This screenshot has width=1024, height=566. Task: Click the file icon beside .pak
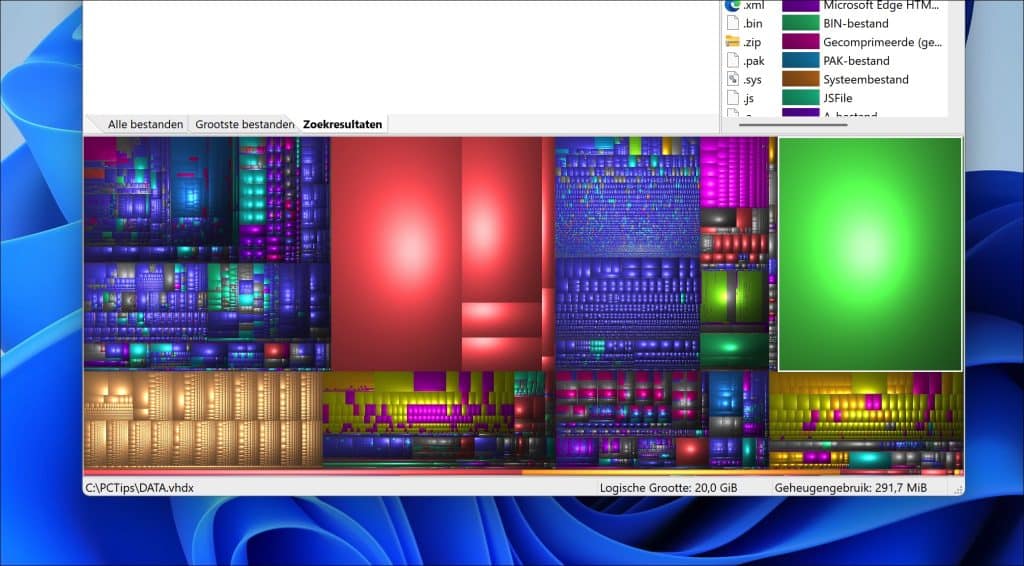point(733,61)
